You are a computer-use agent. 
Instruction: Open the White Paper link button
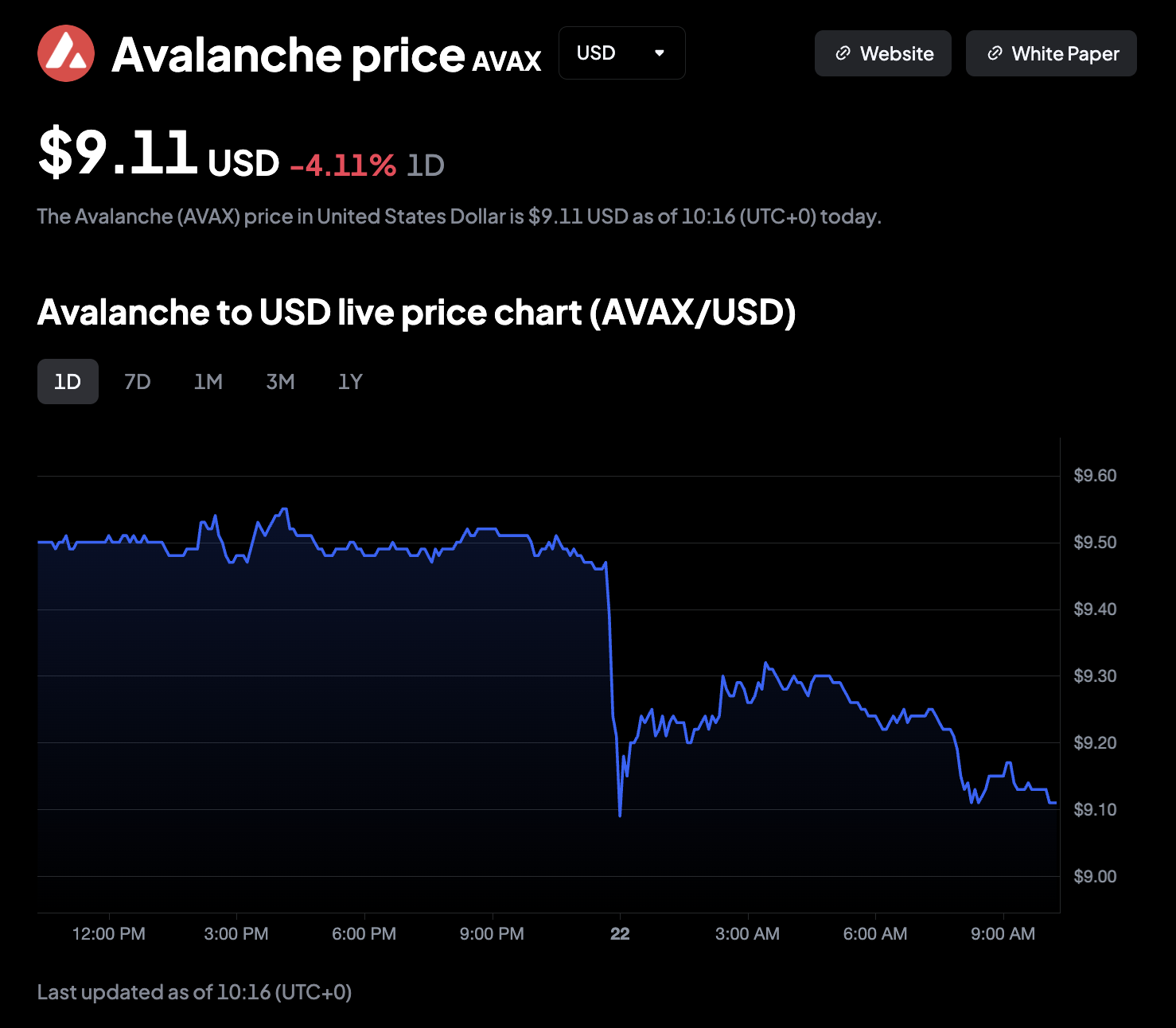[1050, 53]
